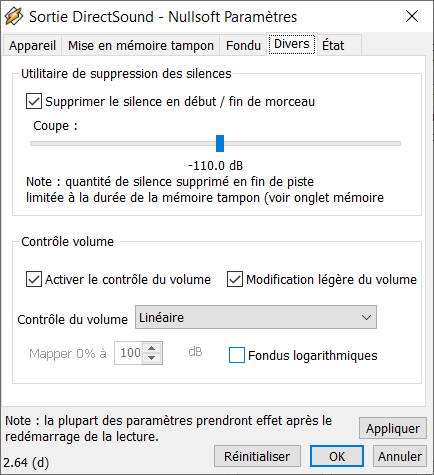
Task: Increase Mapper 0% value with up arrow
Action: (x=152, y=348)
